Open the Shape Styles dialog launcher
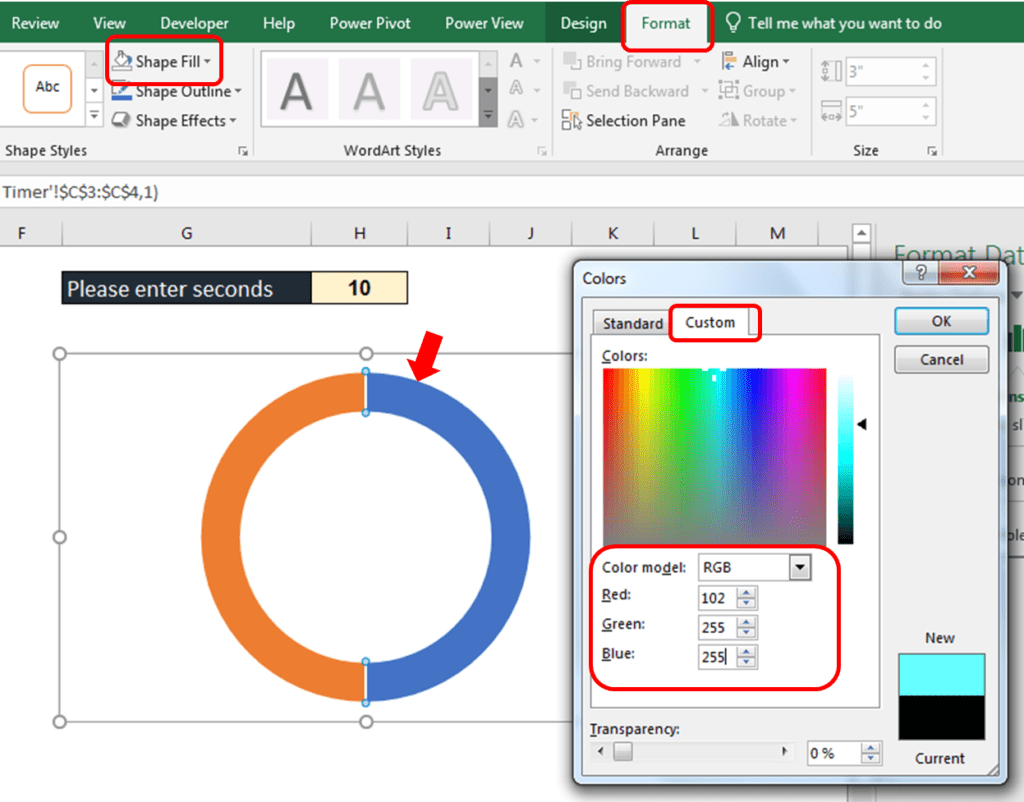 [x=242, y=150]
